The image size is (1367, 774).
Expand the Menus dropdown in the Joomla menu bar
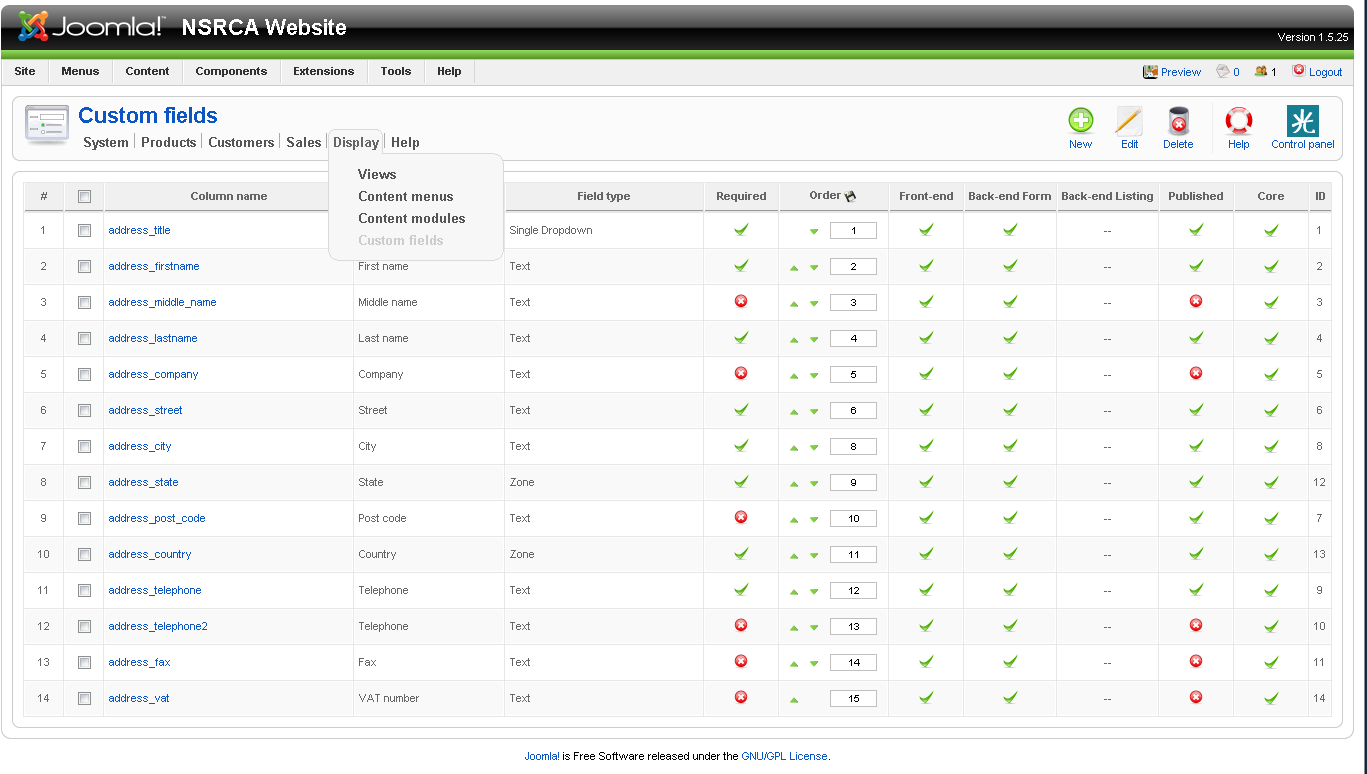tap(80, 72)
